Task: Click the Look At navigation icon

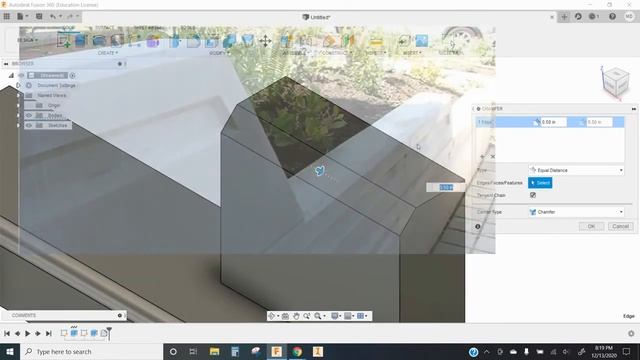Action: click(x=285, y=316)
